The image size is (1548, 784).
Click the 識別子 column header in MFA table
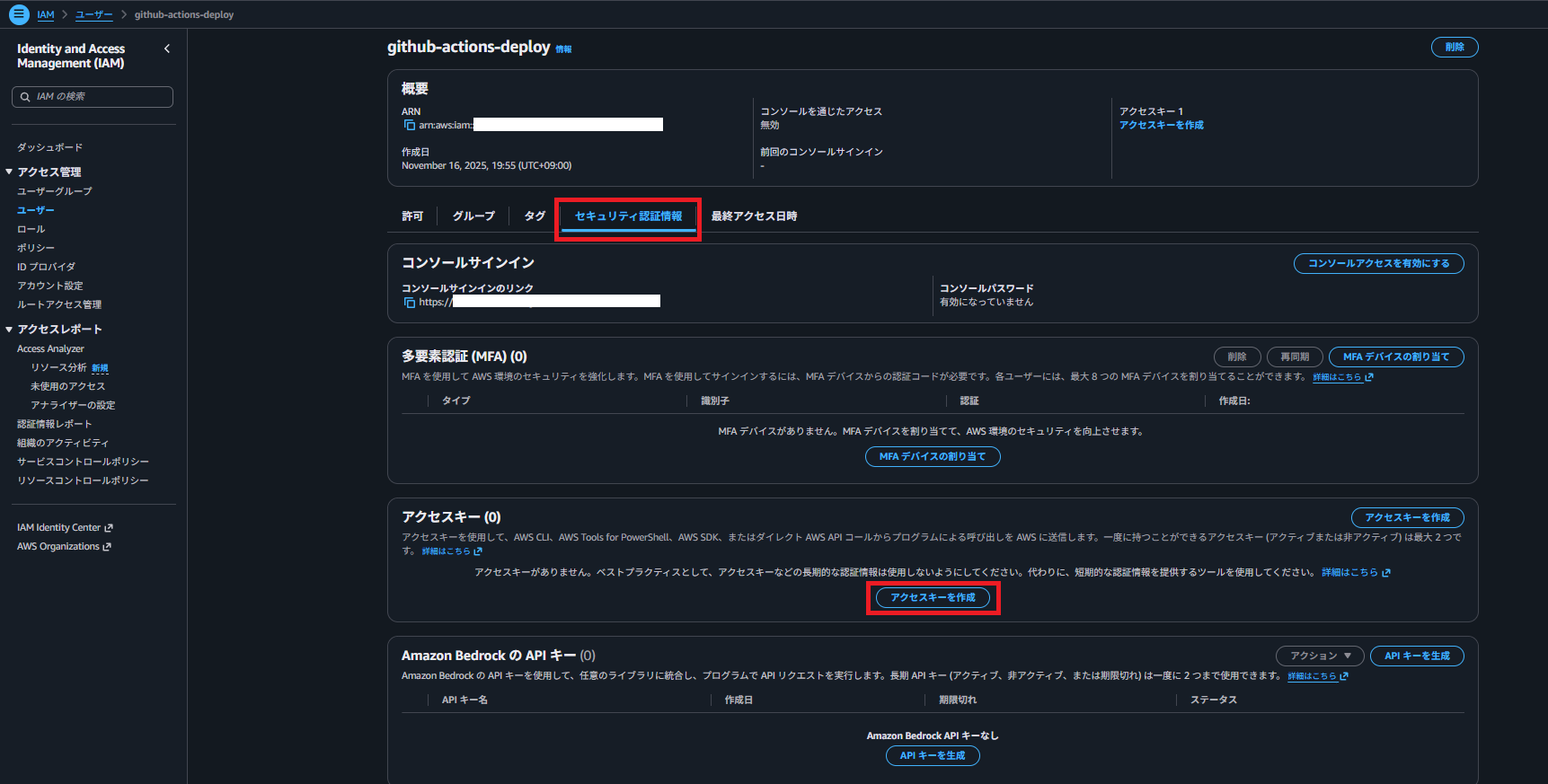[715, 401]
